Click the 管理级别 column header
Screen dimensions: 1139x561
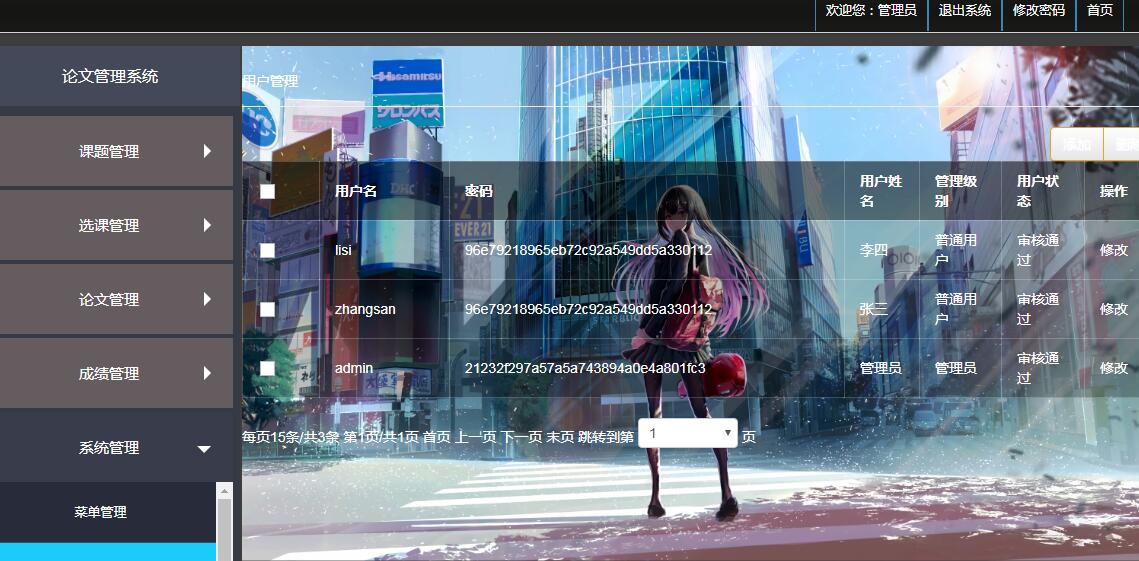(956, 190)
